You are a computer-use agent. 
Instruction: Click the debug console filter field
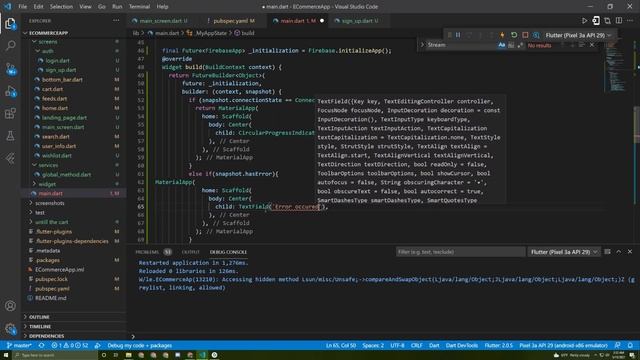pyautogui.click(x=460, y=252)
